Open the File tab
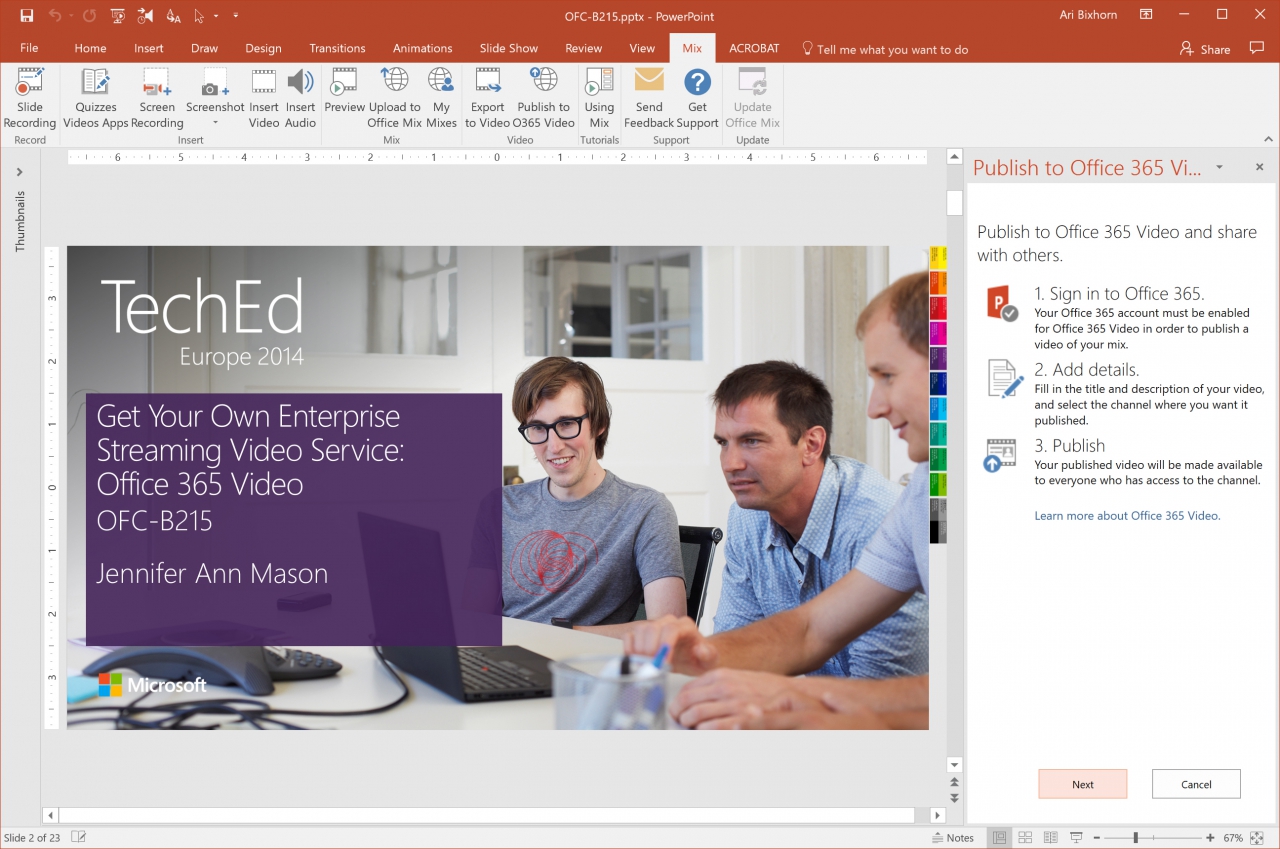1280x849 pixels. tap(30, 48)
